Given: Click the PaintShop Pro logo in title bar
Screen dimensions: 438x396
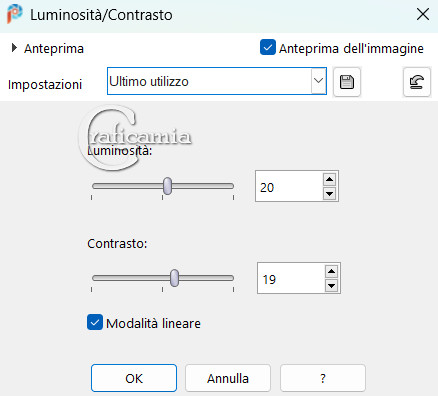Looking at the screenshot, I should pyautogui.click(x=15, y=14).
